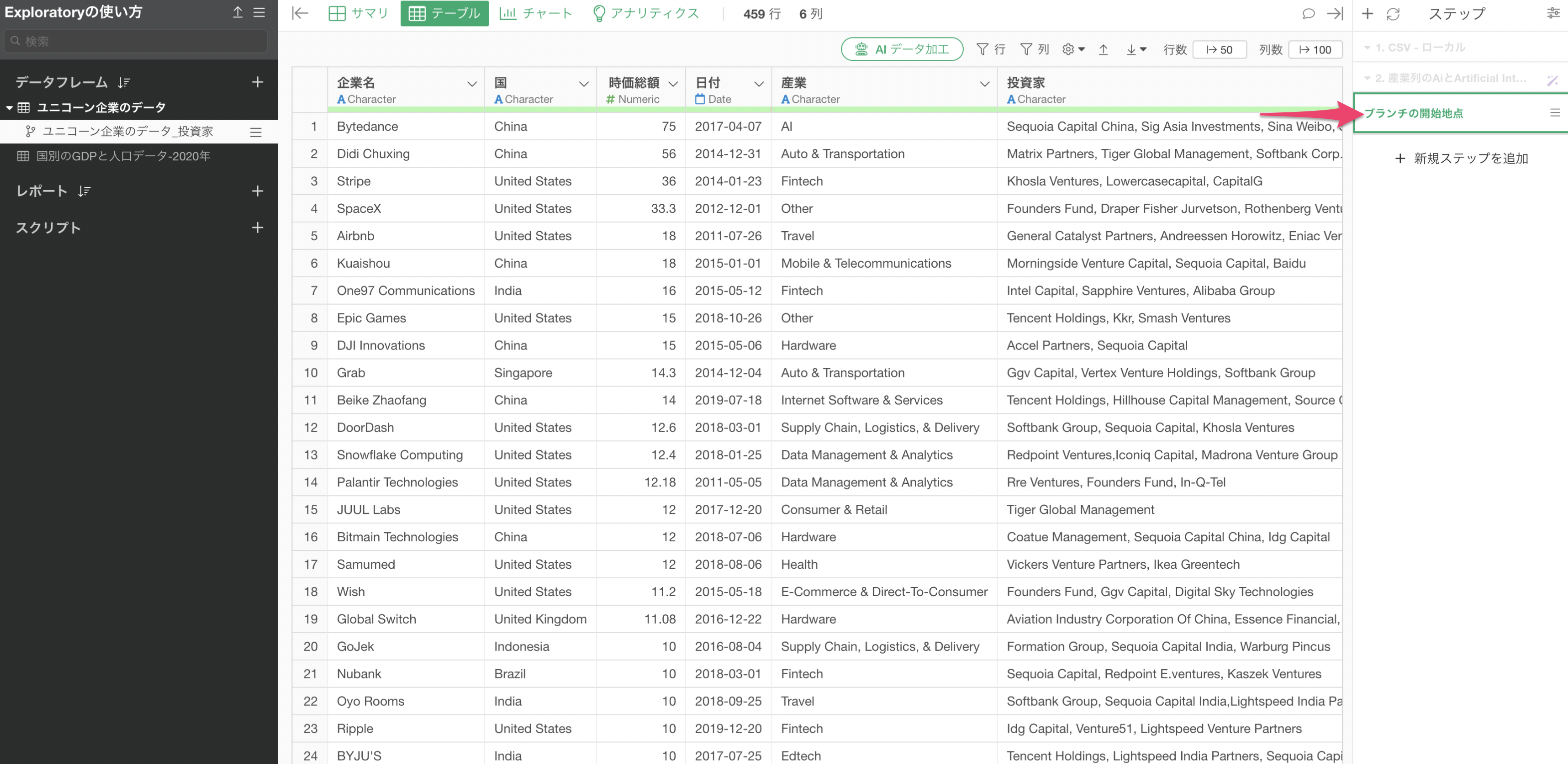Click the project export upload icon
Image resolution: width=1568 pixels, height=764 pixels.
point(238,12)
